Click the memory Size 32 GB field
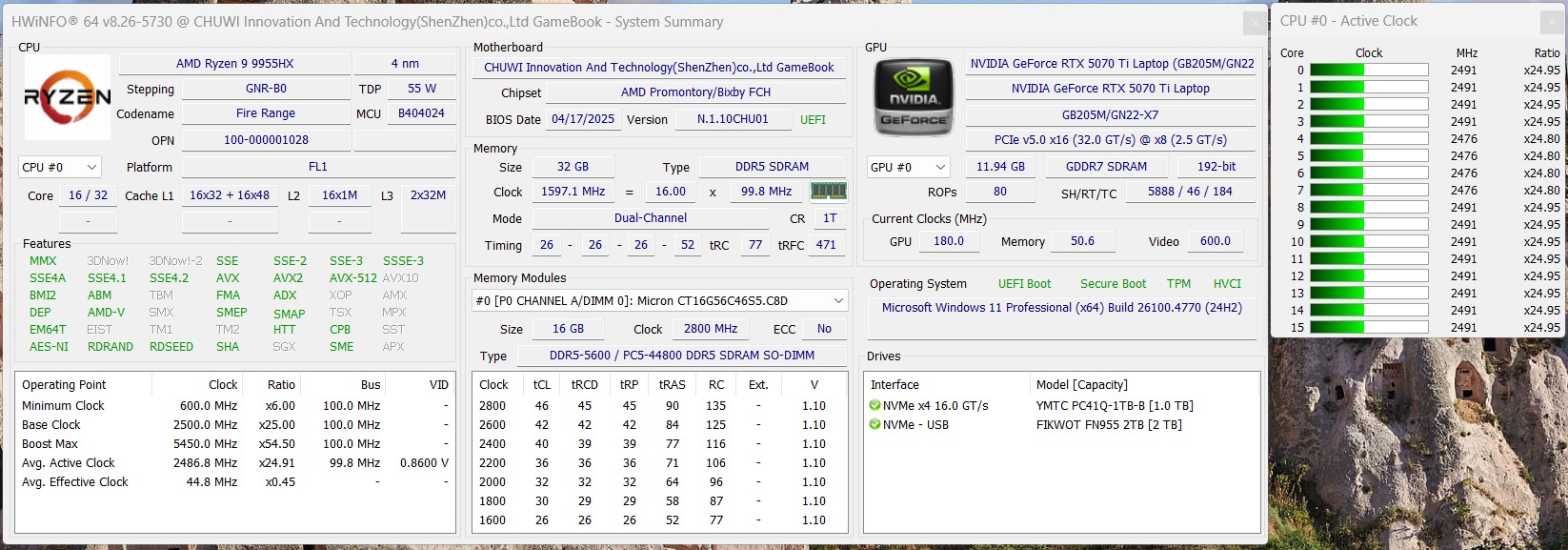This screenshot has width=1568, height=550. point(573,167)
